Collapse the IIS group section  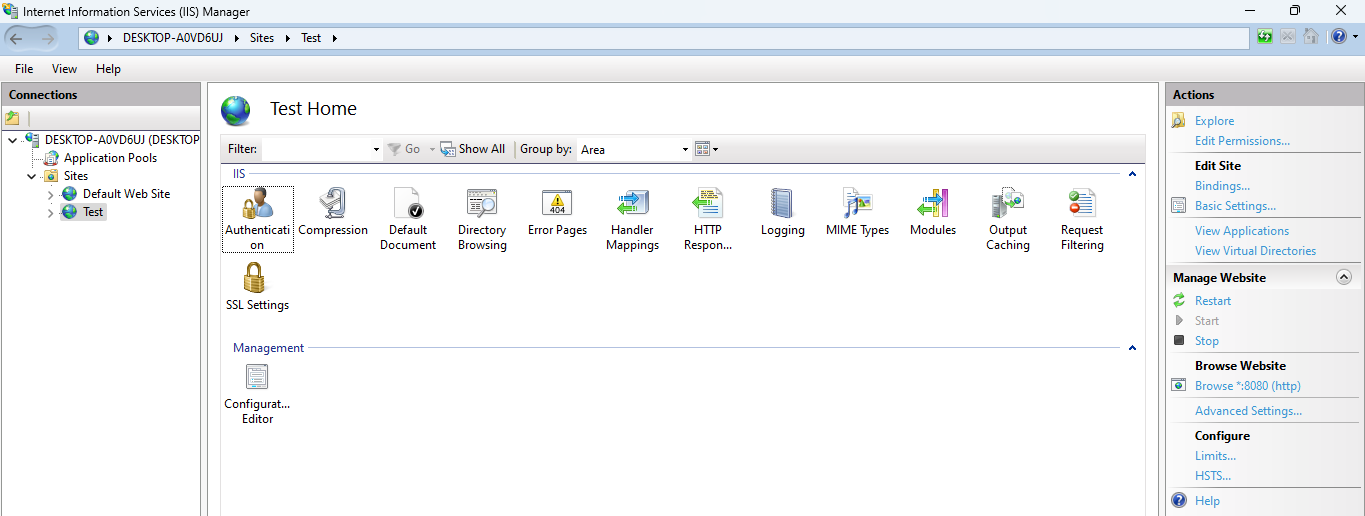1132,174
